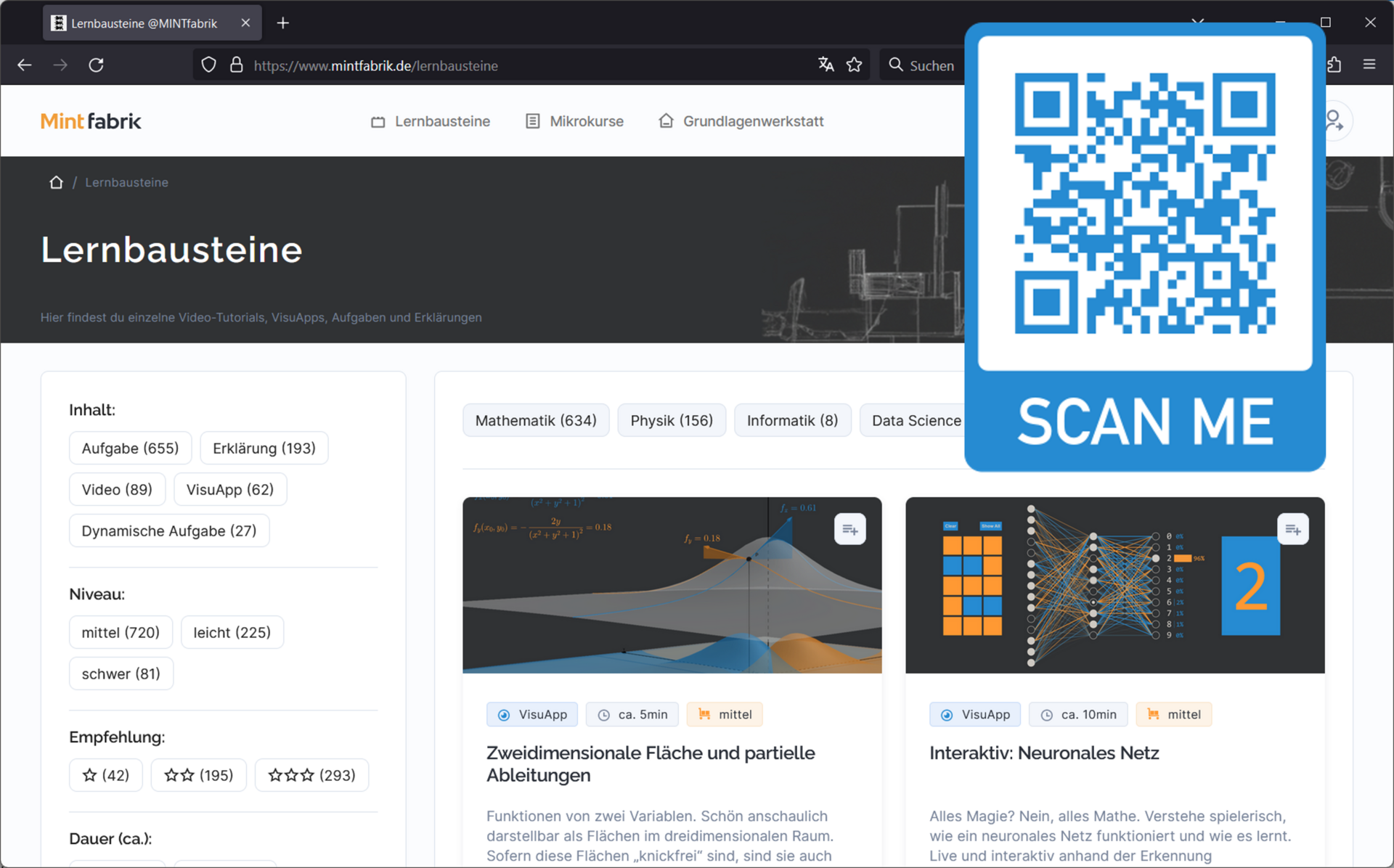1394x868 pixels.
Task: Click the Lernbausteine breadcrumb link
Action: click(126, 182)
